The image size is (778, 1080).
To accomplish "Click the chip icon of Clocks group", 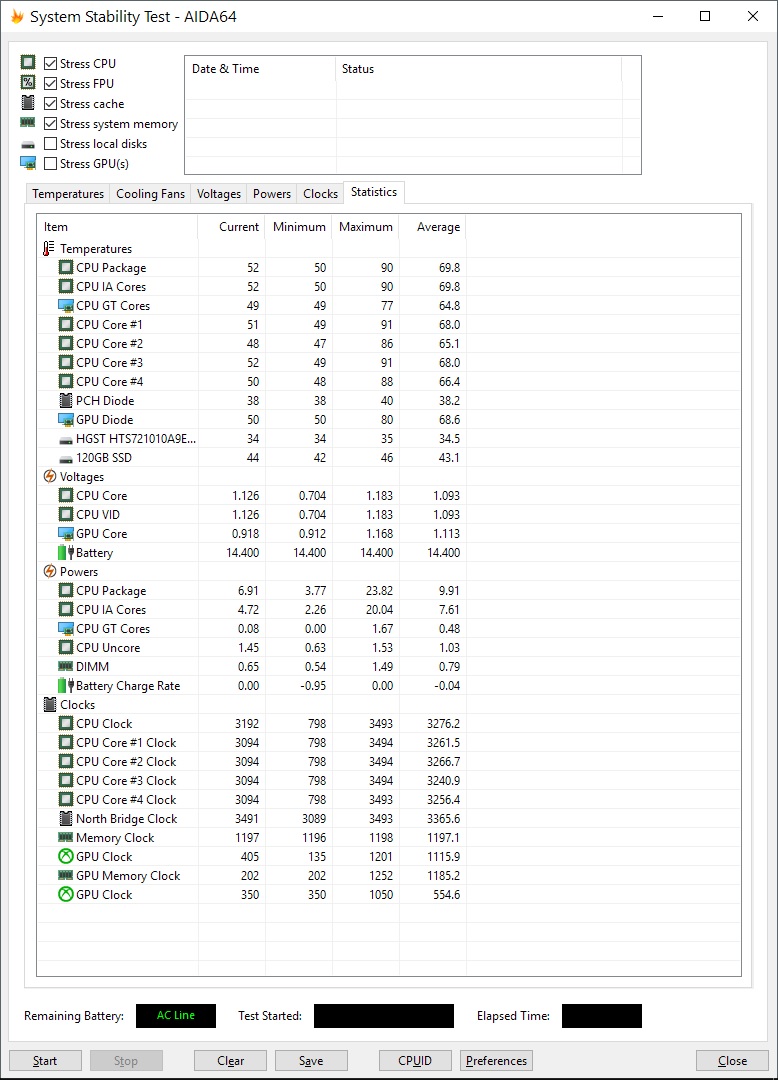I will point(50,704).
